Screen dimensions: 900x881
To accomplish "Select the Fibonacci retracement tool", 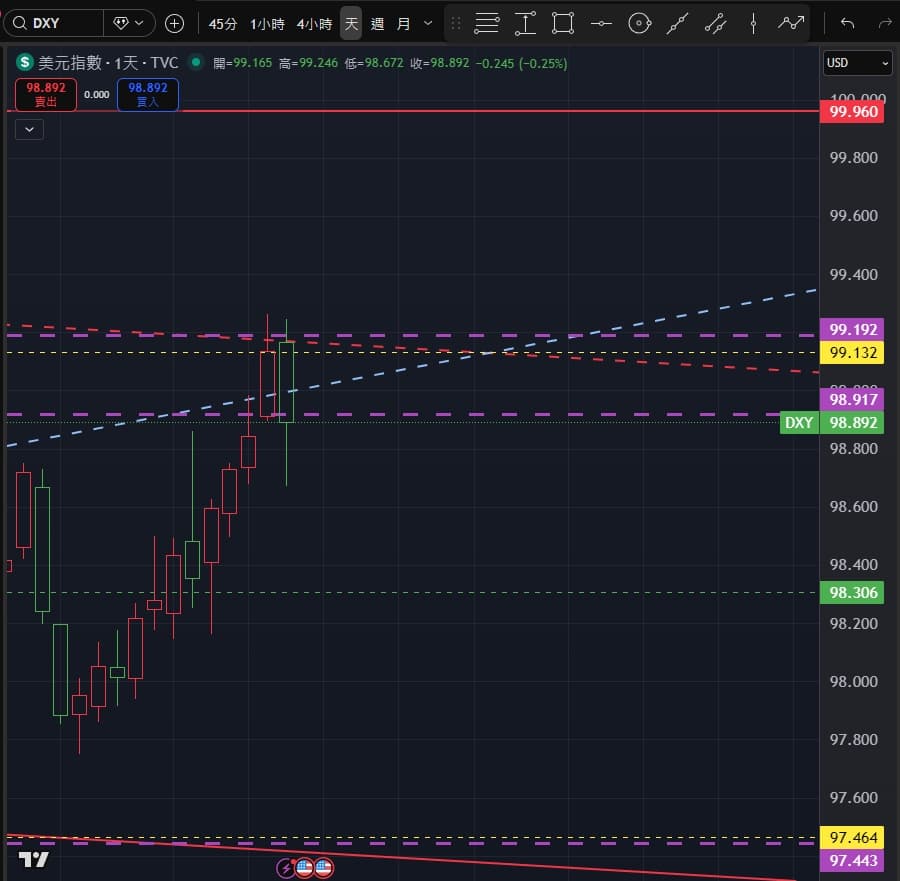I will click(x=486, y=24).
